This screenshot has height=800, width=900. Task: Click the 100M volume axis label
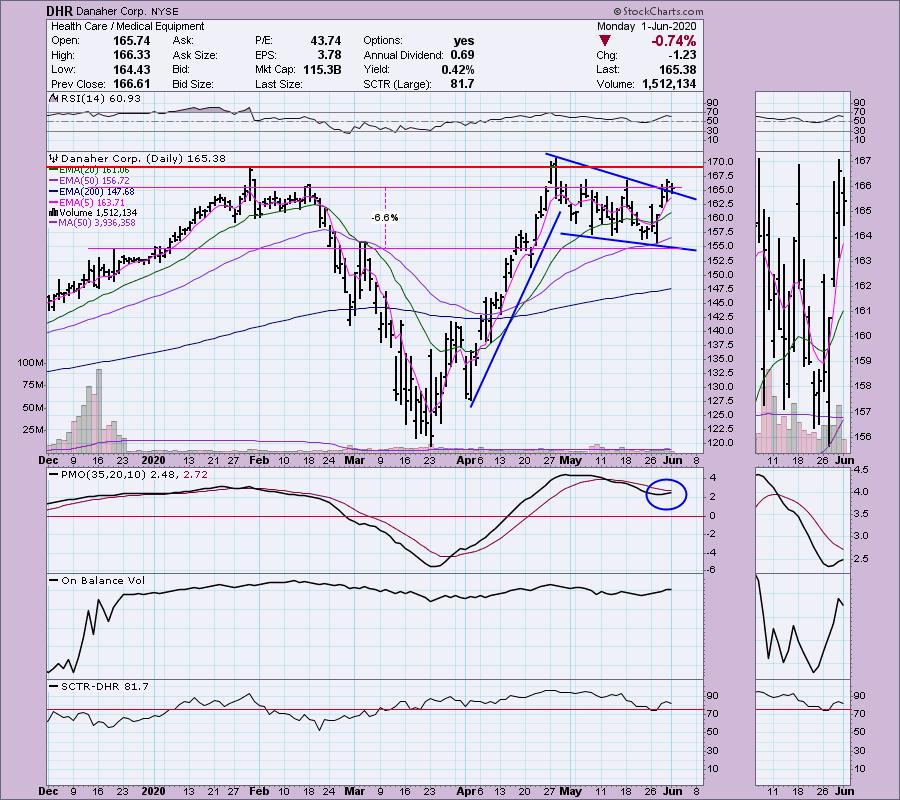coord(30,363)
